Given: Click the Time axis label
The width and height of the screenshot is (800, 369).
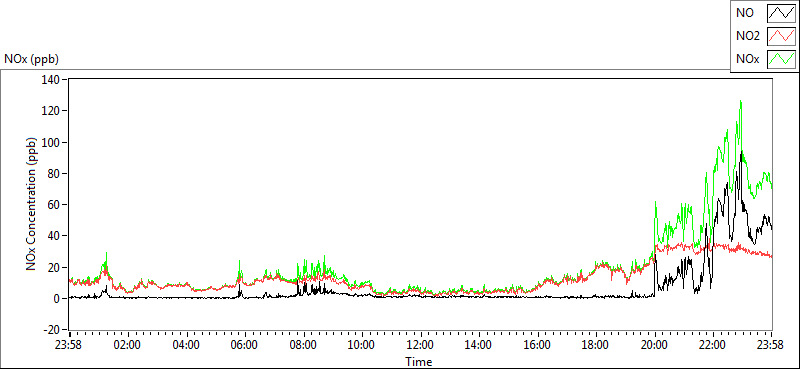Looking at the screenshot, I should (x=419, y=362).
